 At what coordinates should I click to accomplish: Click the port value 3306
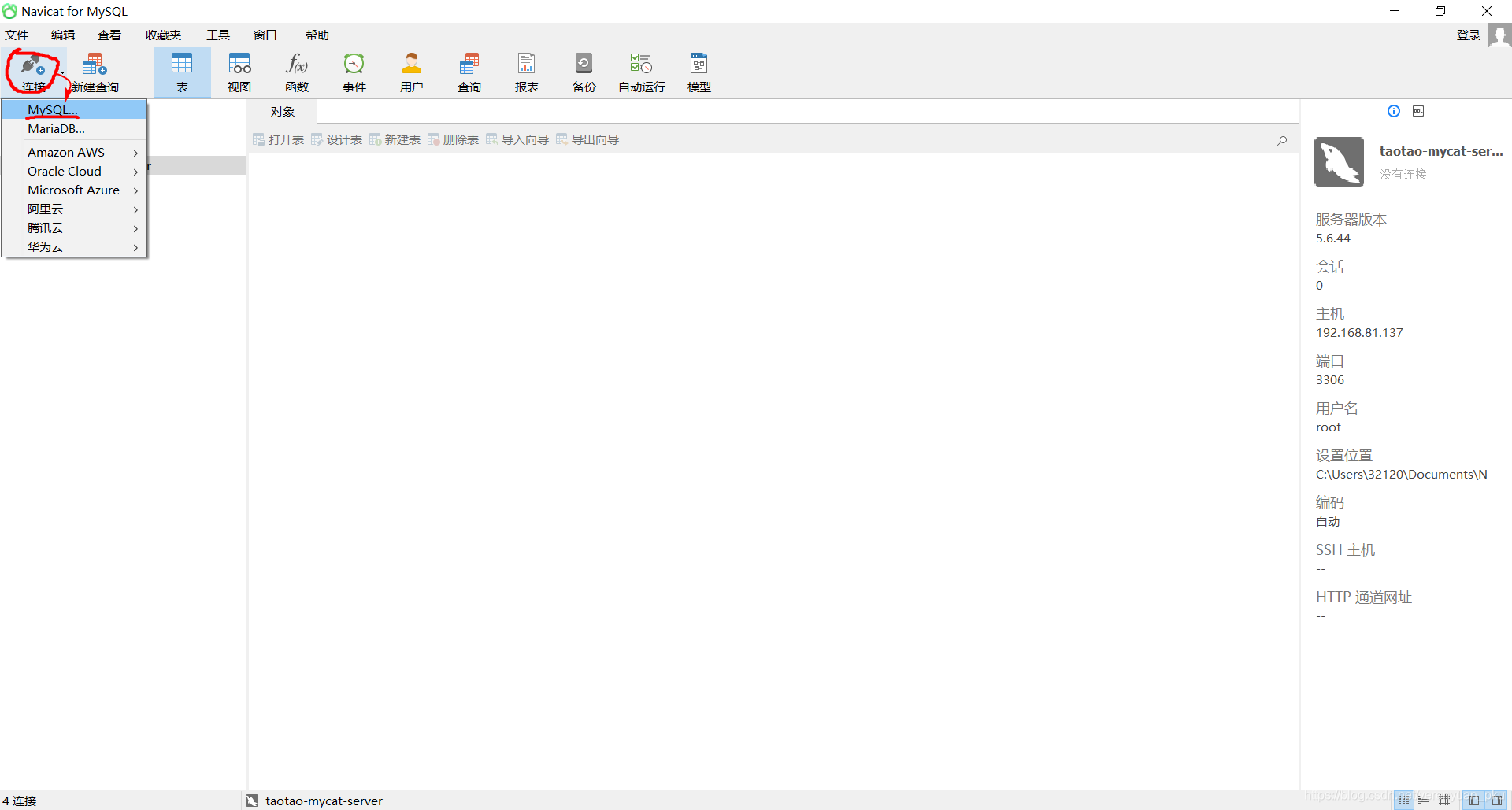[x=1330, y=380]
